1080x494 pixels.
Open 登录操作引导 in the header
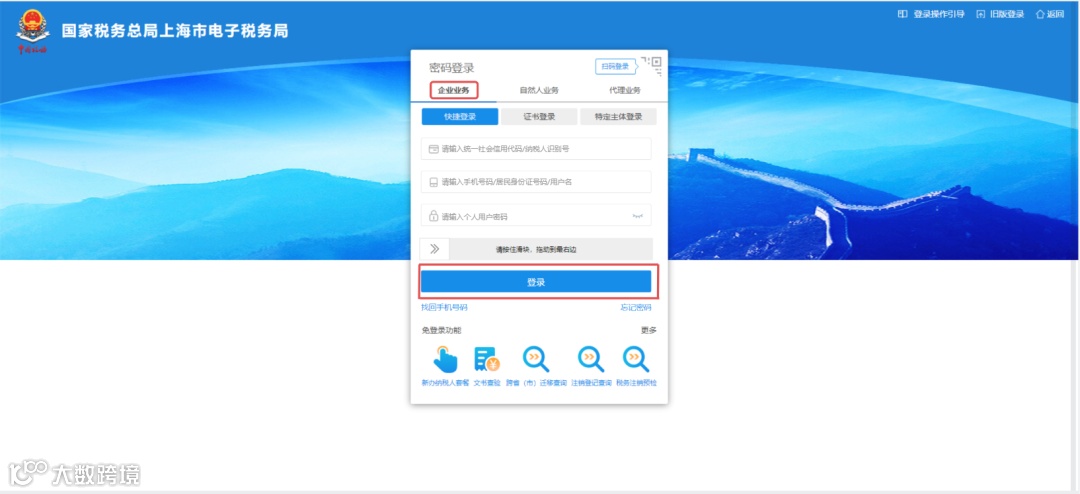coord(931,14)
